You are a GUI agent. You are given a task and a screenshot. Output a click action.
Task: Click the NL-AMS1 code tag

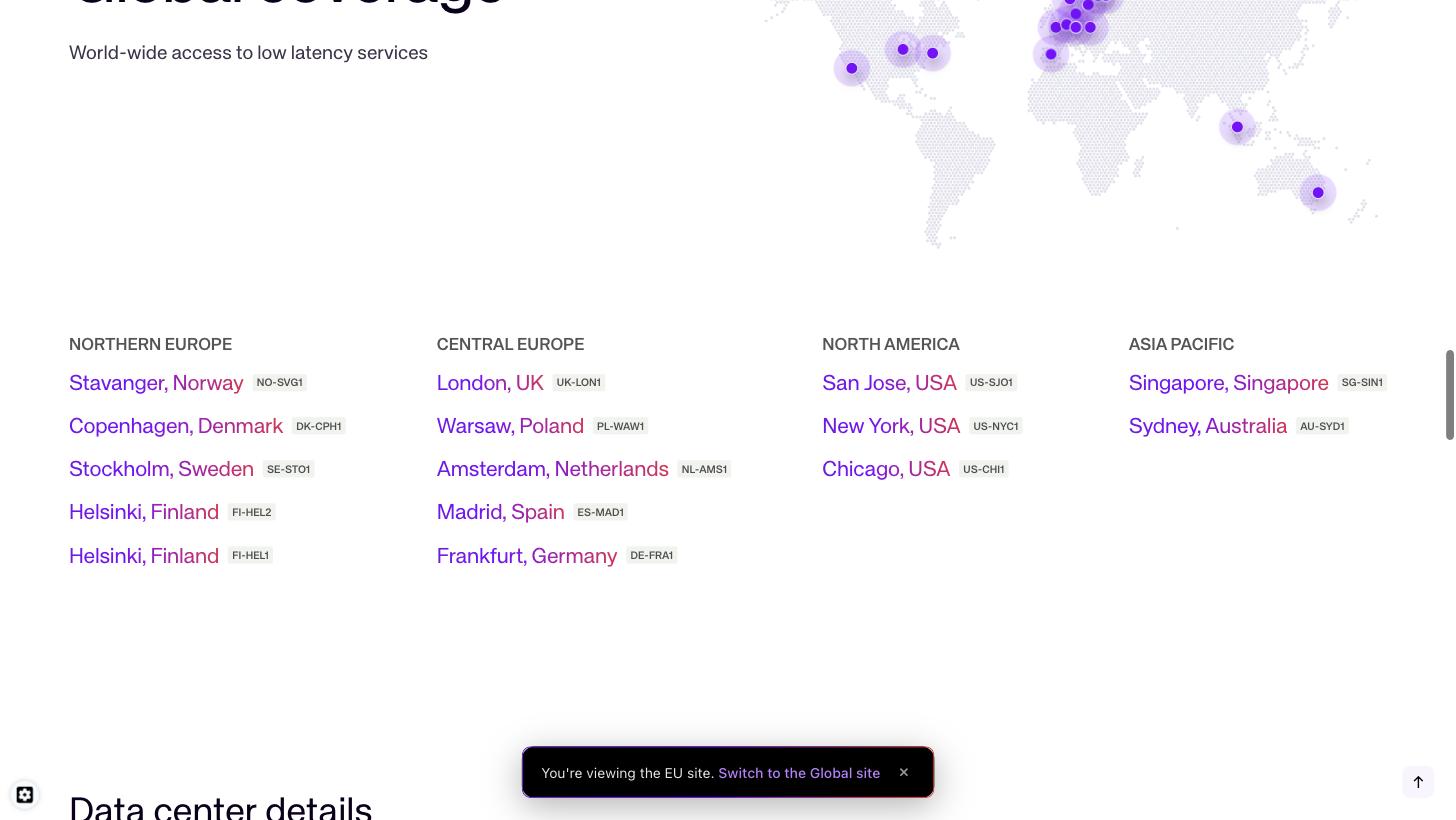tap(704, 469)
